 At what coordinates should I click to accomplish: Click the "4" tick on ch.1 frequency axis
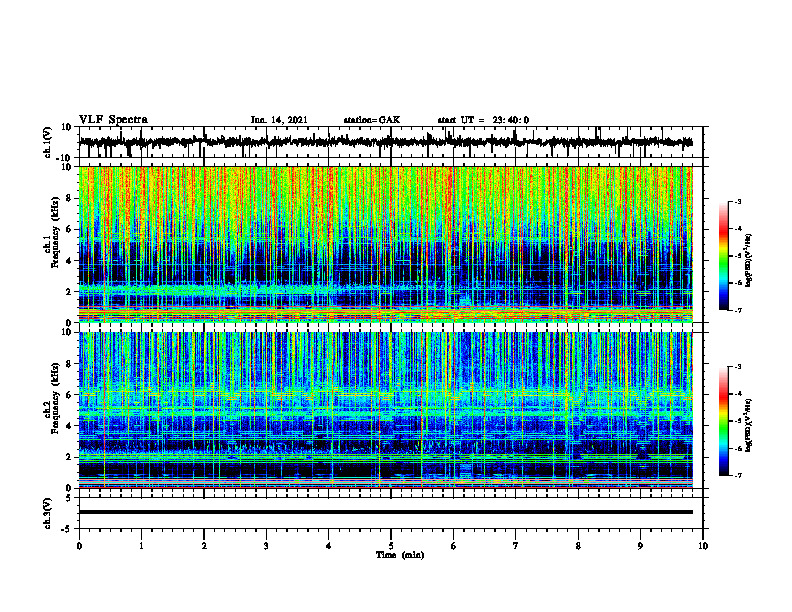click(70, 261)
